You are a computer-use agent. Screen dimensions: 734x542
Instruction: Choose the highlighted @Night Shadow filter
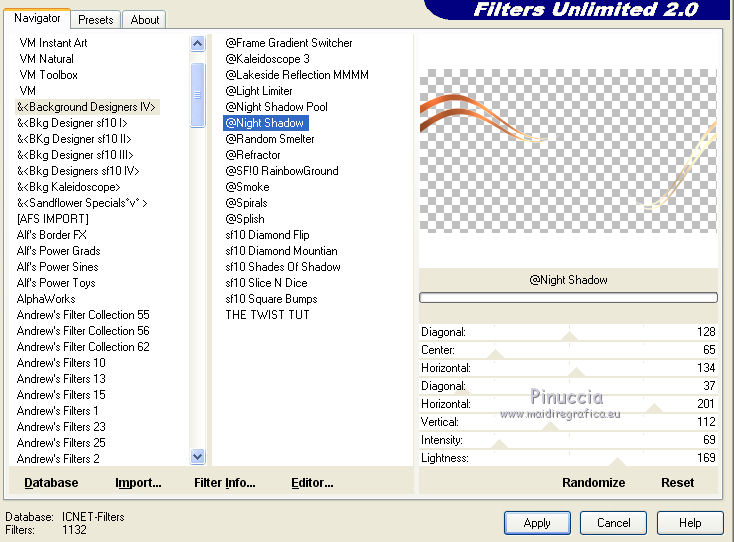click(265, 123)
